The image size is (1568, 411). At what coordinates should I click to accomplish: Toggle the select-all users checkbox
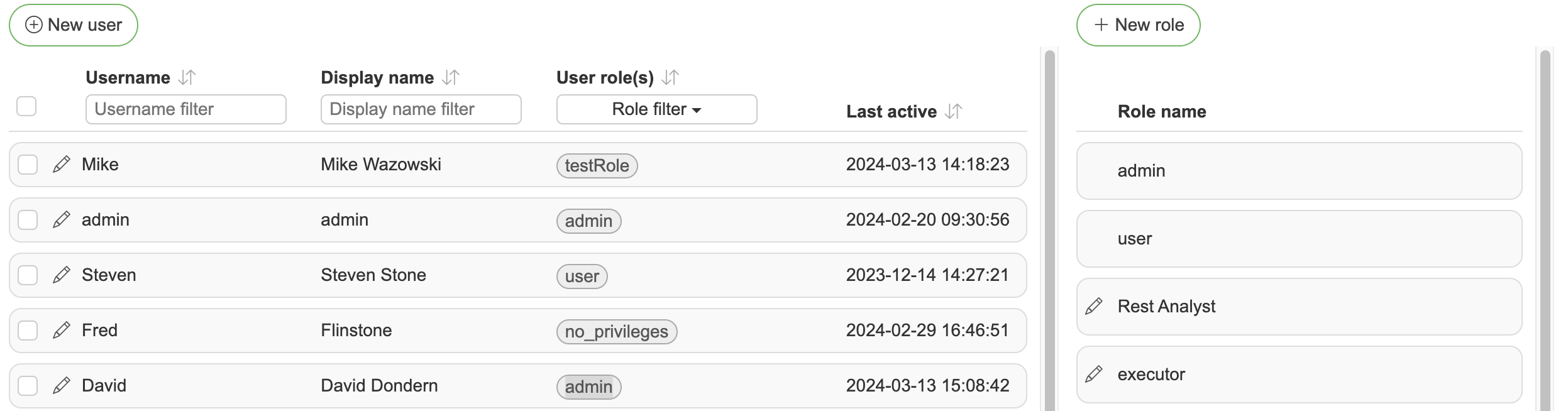26,106
